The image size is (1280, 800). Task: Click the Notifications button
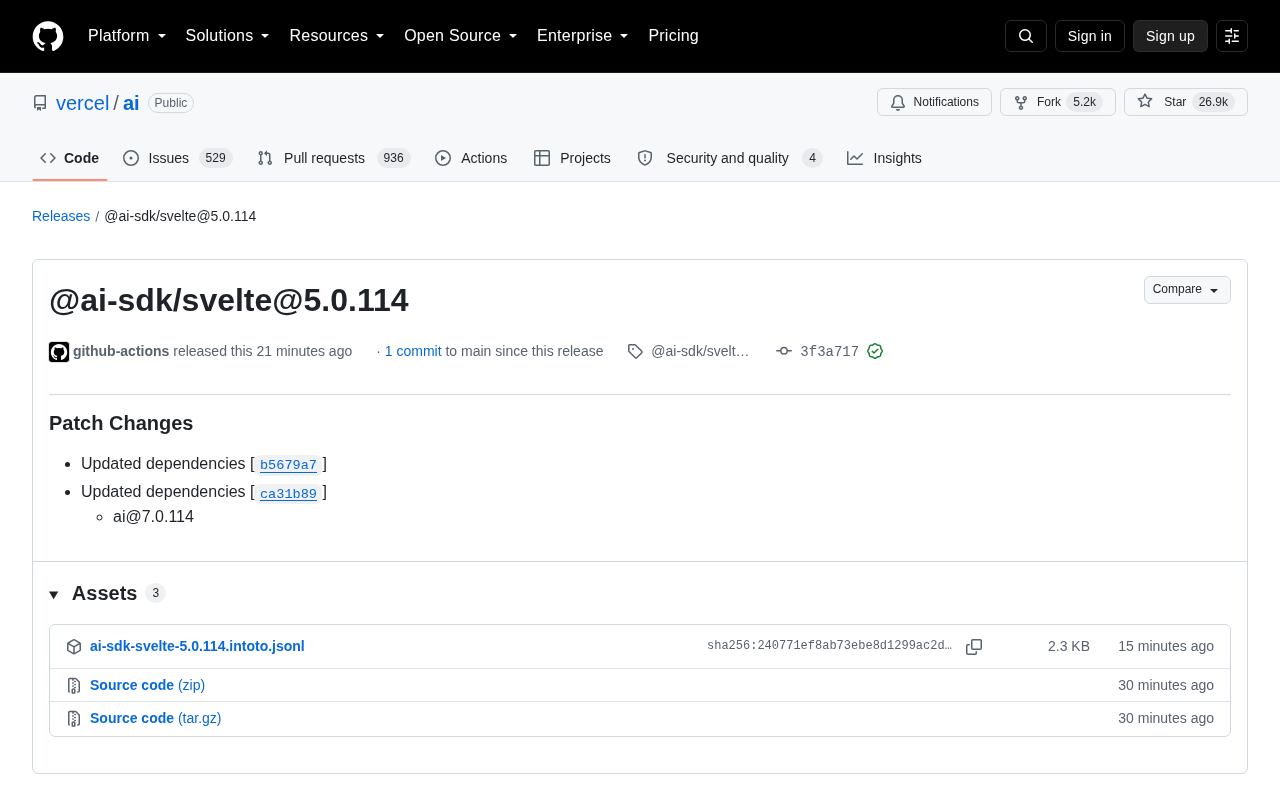pos(934,102)
